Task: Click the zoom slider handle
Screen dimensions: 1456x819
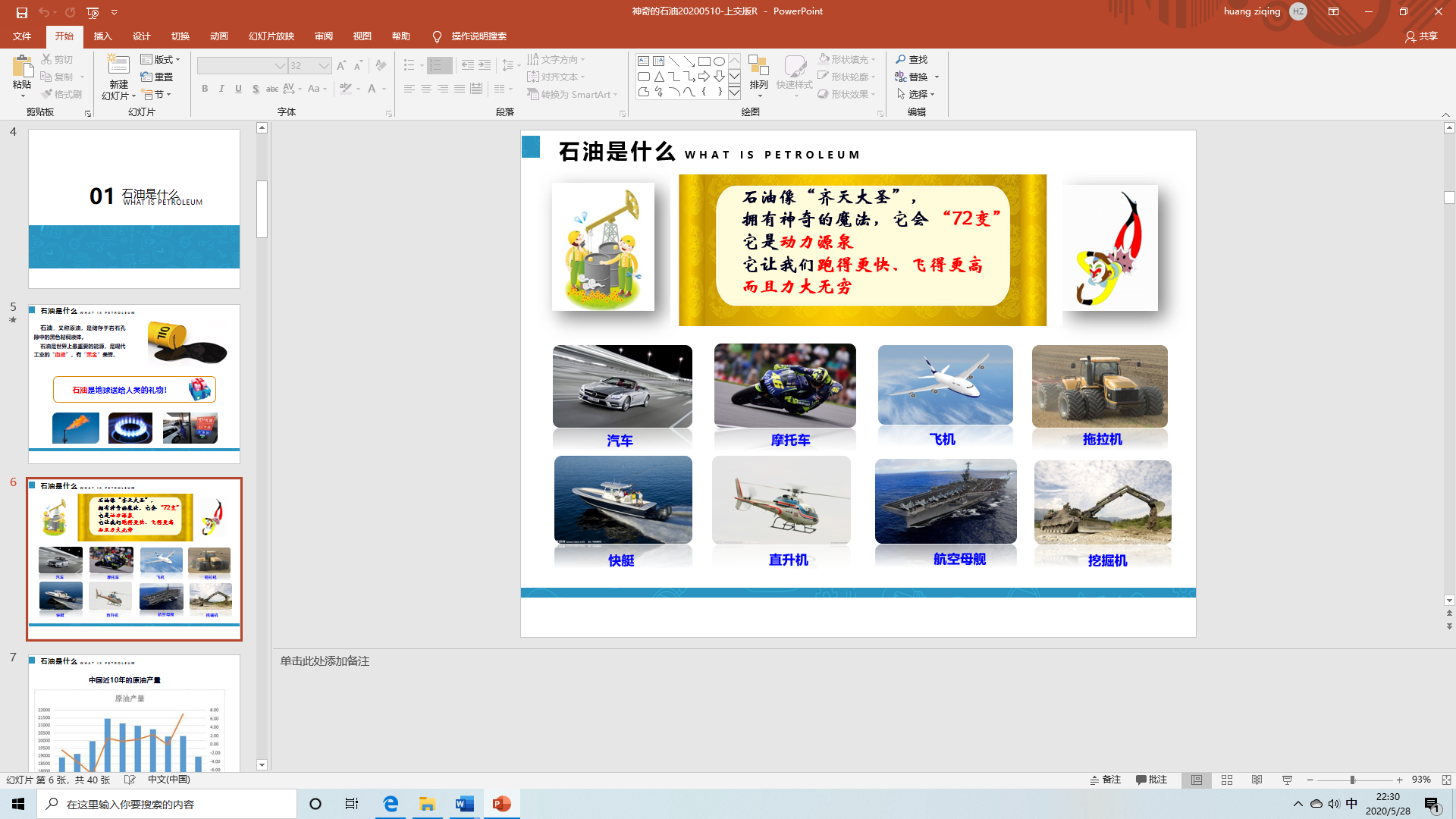Action: (x=1352, y=780)
